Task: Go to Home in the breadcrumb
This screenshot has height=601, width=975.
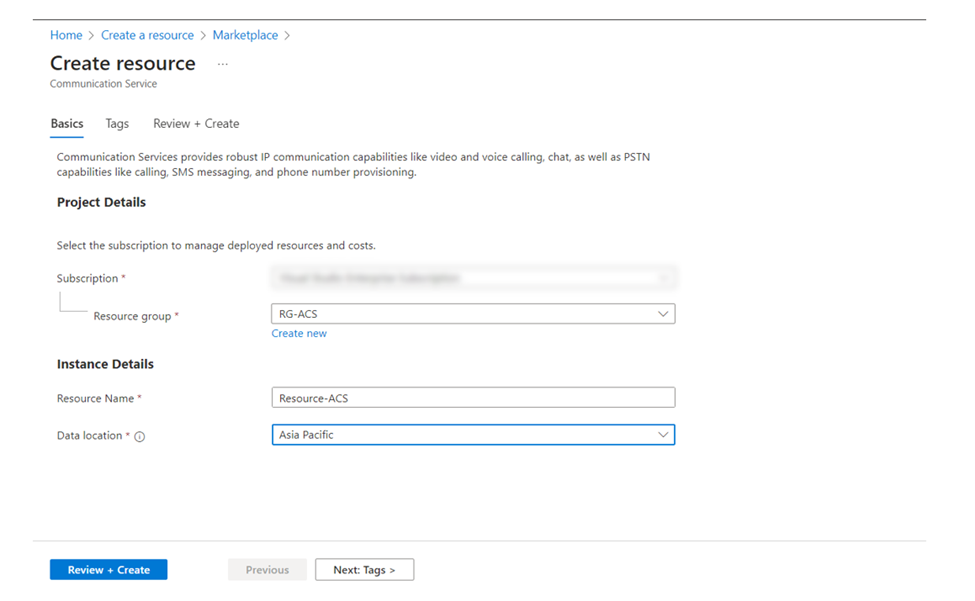Action: [x=66, y=35]
